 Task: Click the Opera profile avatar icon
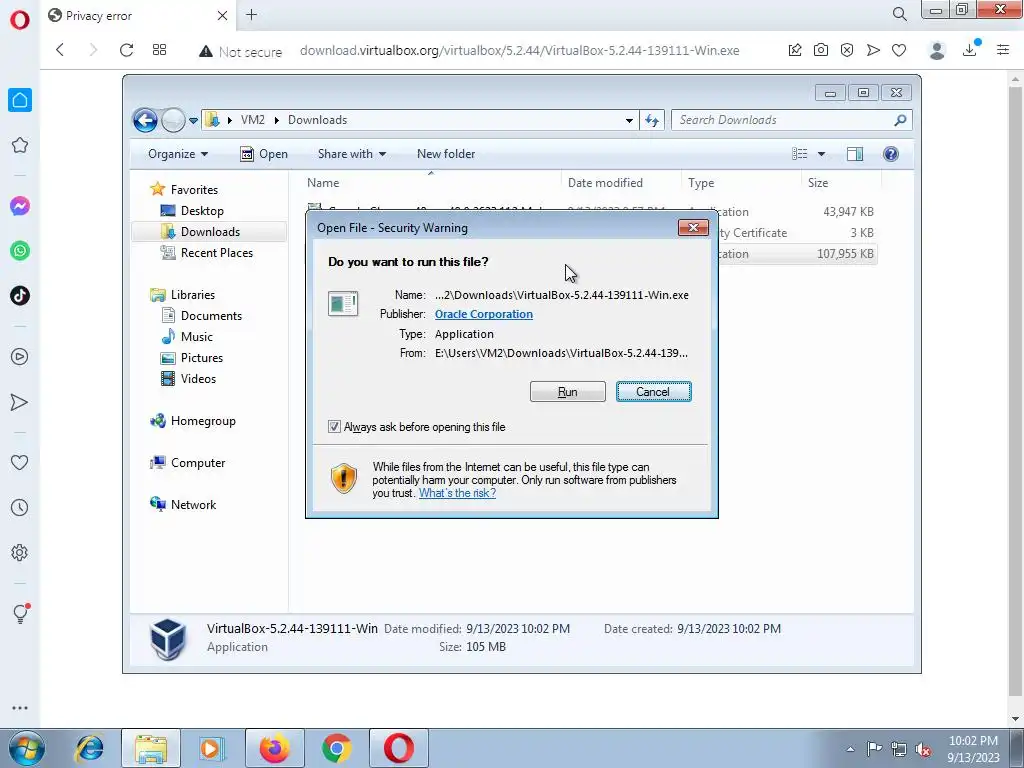click(x=937, y=50)
